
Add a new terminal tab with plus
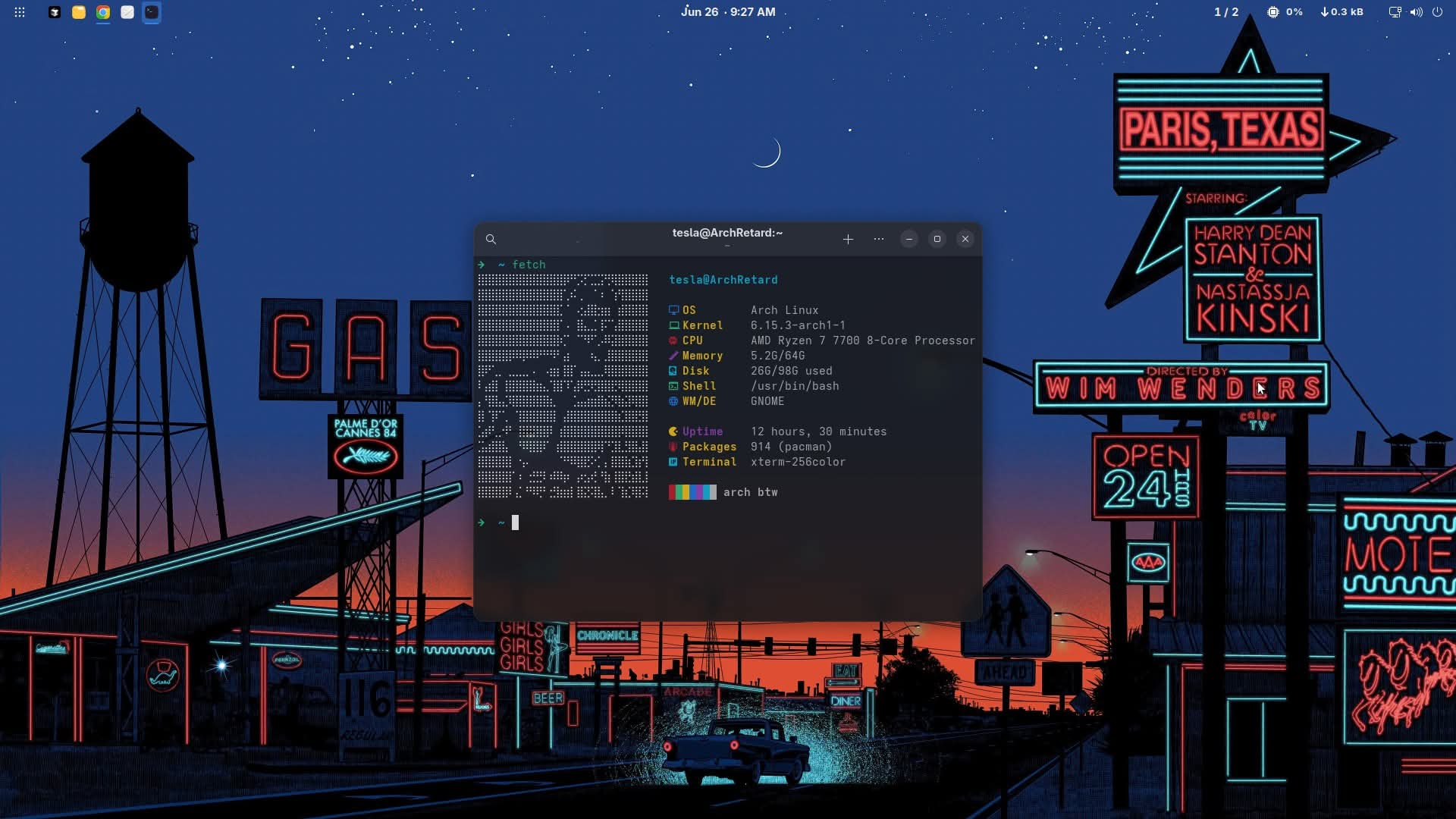pyautogui.click(x=848, y=239)
